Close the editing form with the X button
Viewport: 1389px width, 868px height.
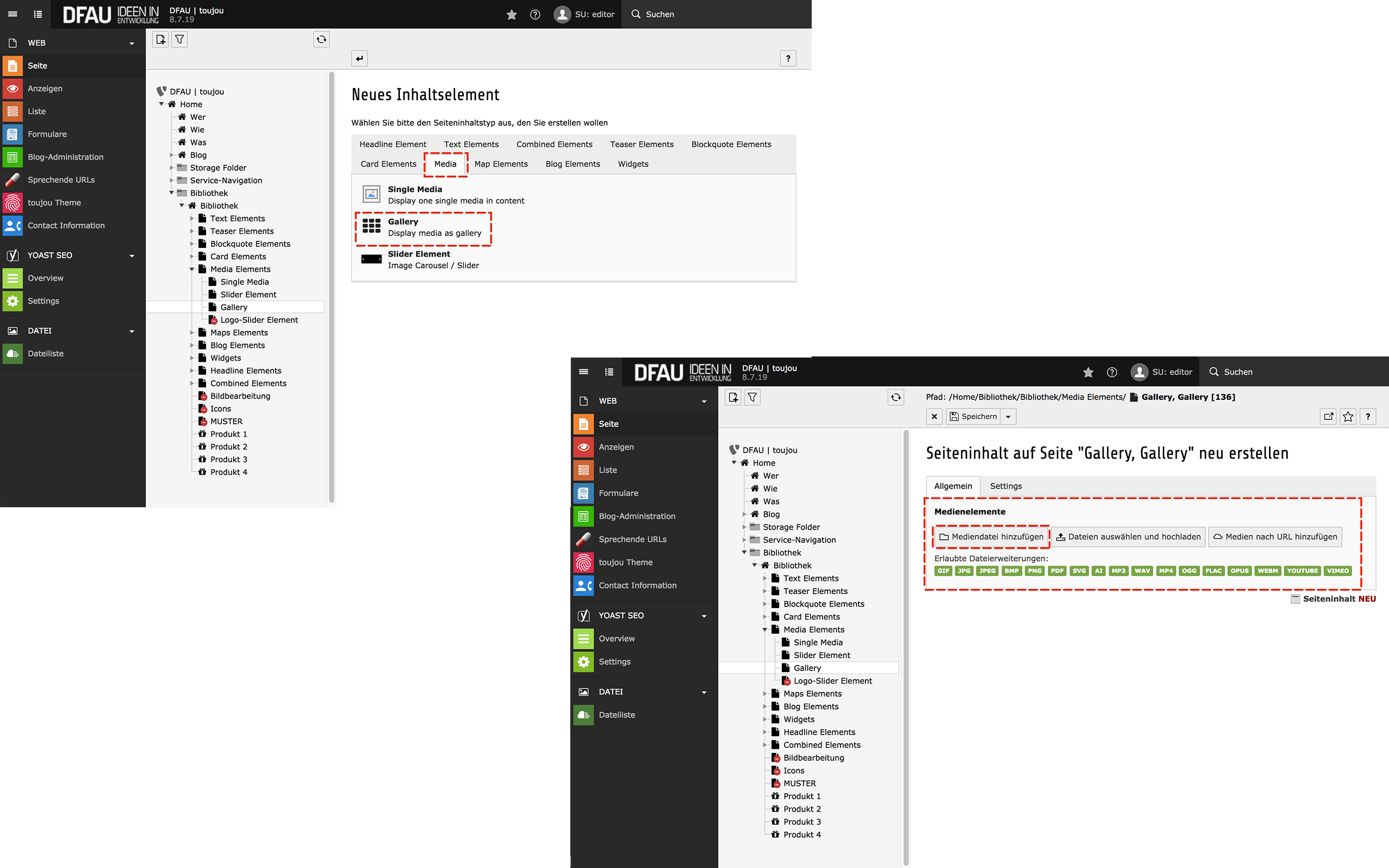point(934,416)
